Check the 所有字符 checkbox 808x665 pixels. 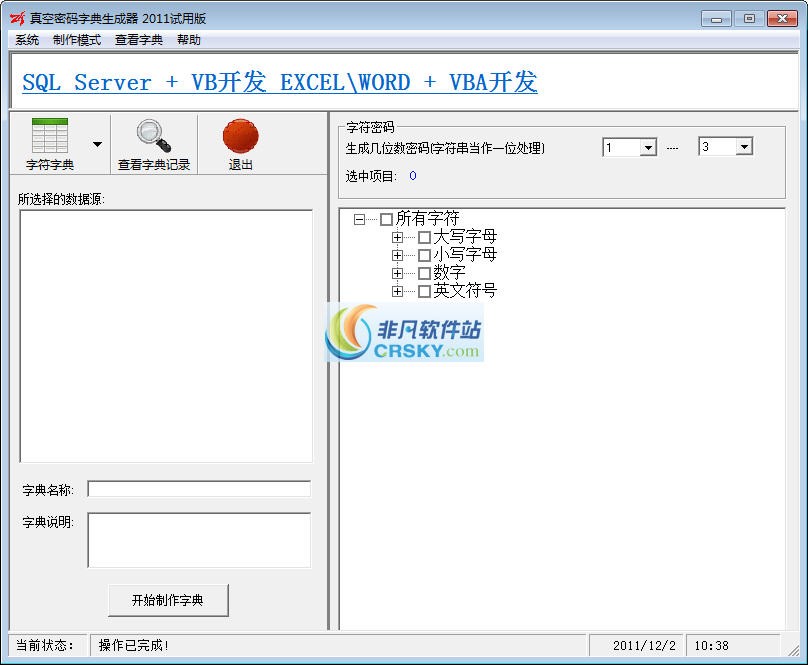(386, 220)
